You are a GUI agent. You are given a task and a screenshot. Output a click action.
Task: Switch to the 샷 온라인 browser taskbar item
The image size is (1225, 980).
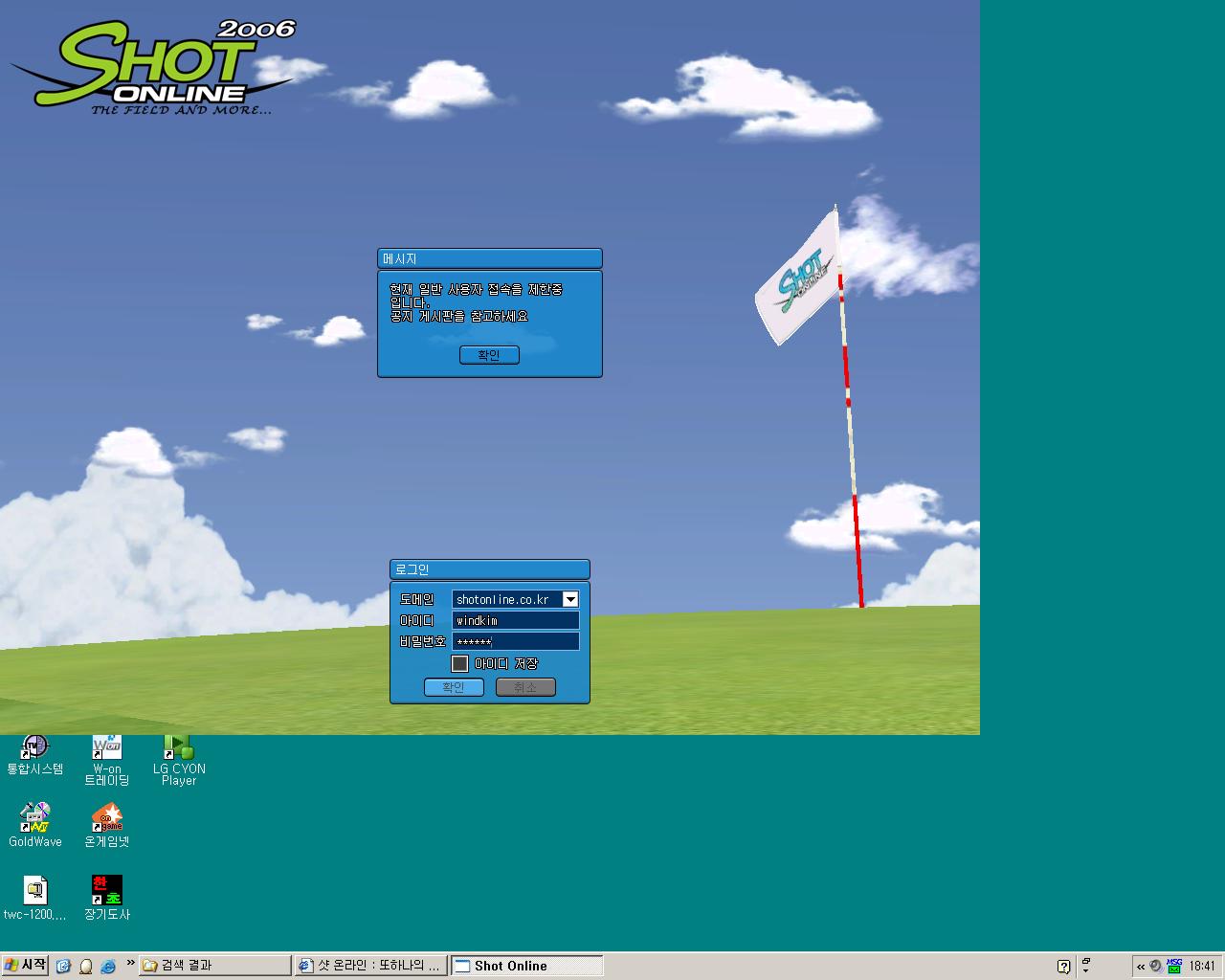click(370, 966)
